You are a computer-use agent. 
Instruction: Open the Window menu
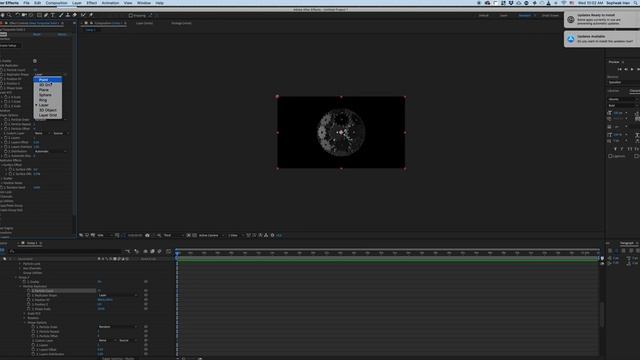144,3
